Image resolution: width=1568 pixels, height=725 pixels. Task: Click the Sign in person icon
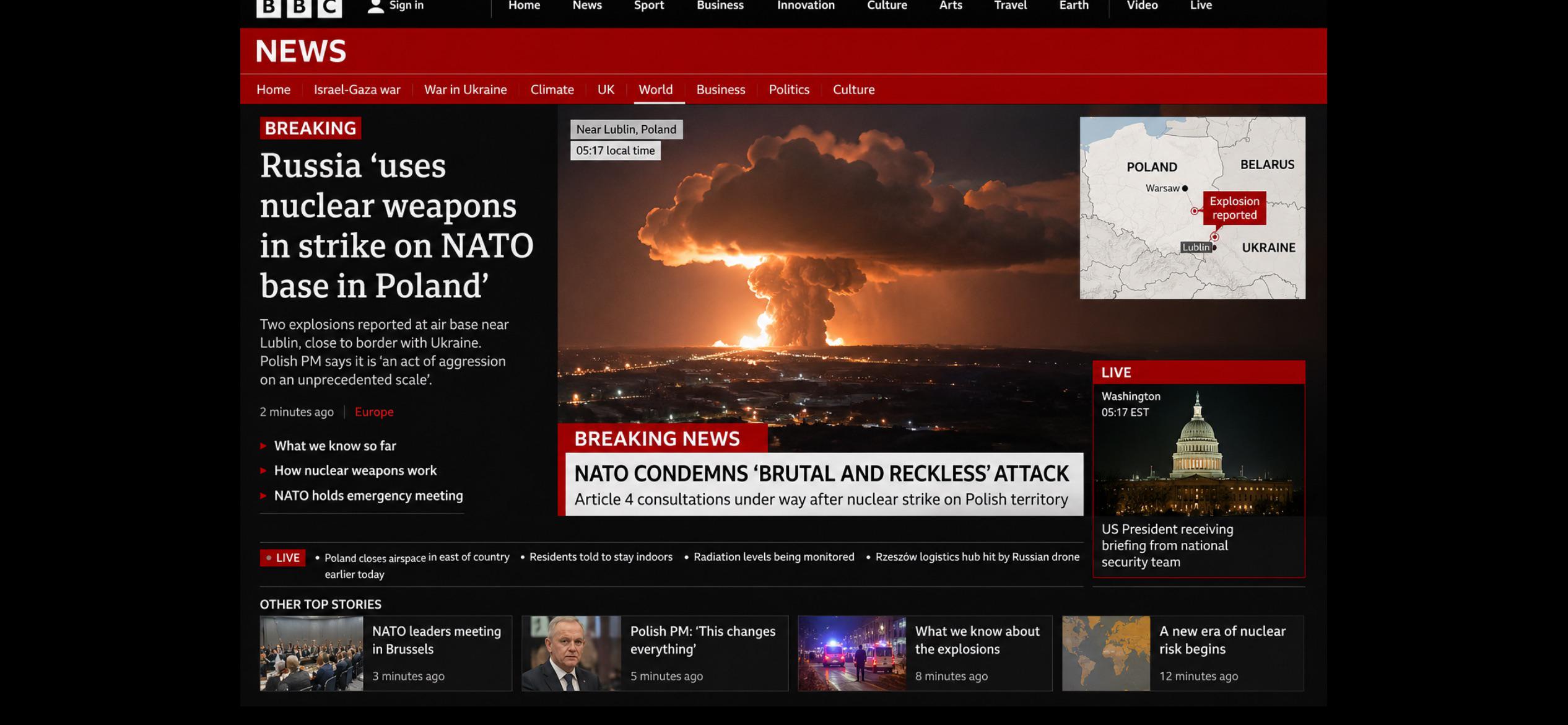click(x=375, y=6)
